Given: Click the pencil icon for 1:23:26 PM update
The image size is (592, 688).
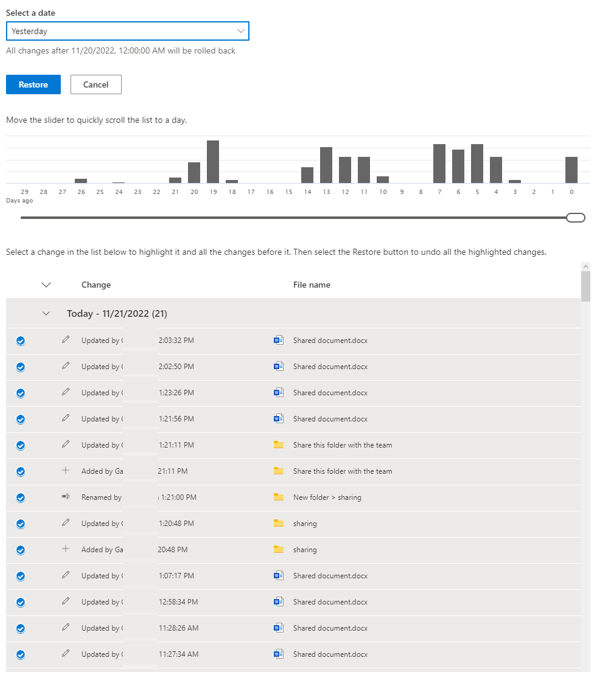Looking at the screenshot, I should tap(65, 392).
